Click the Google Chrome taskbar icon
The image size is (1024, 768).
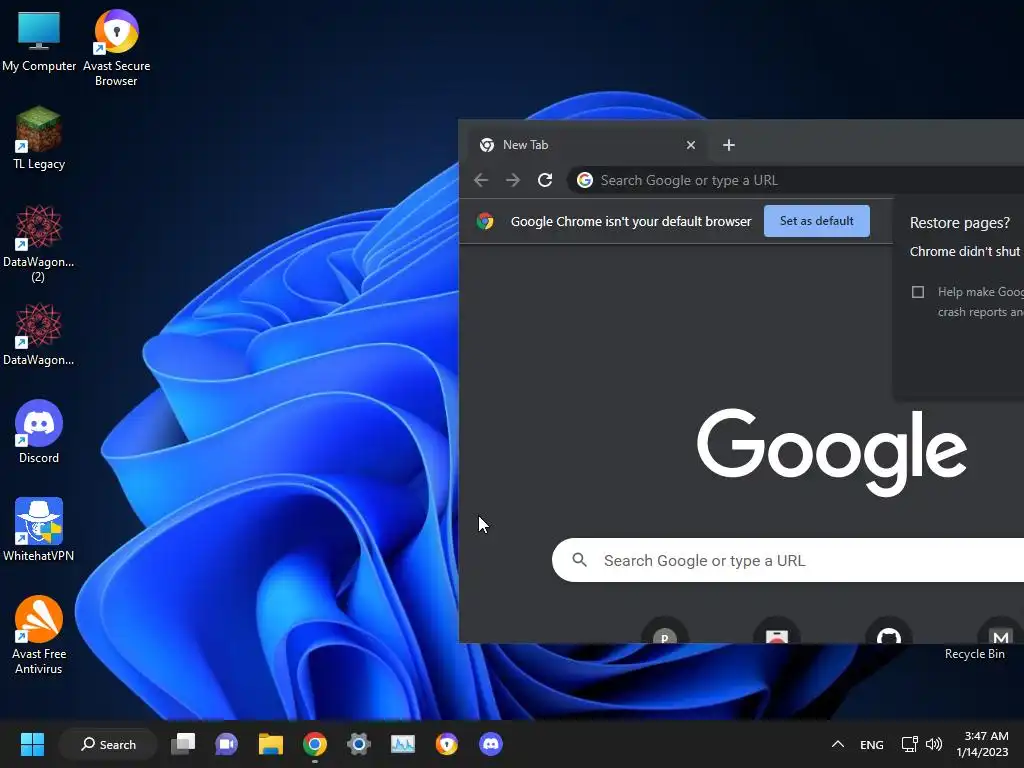coord(315,744)
